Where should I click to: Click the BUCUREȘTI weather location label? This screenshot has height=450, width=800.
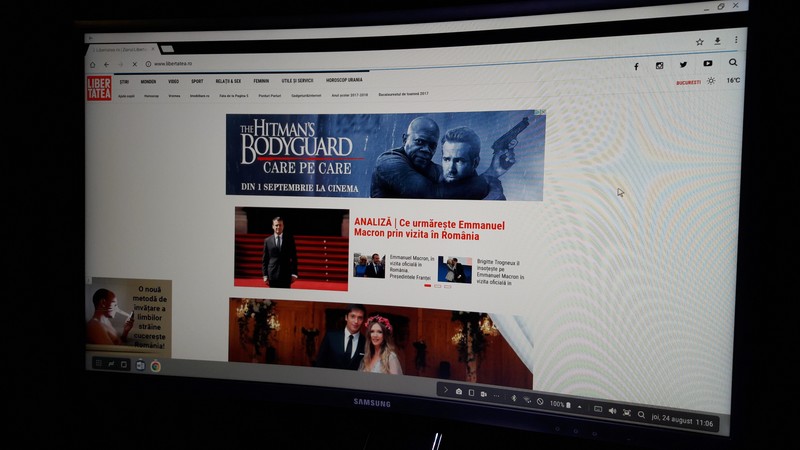tap(688, 82)
